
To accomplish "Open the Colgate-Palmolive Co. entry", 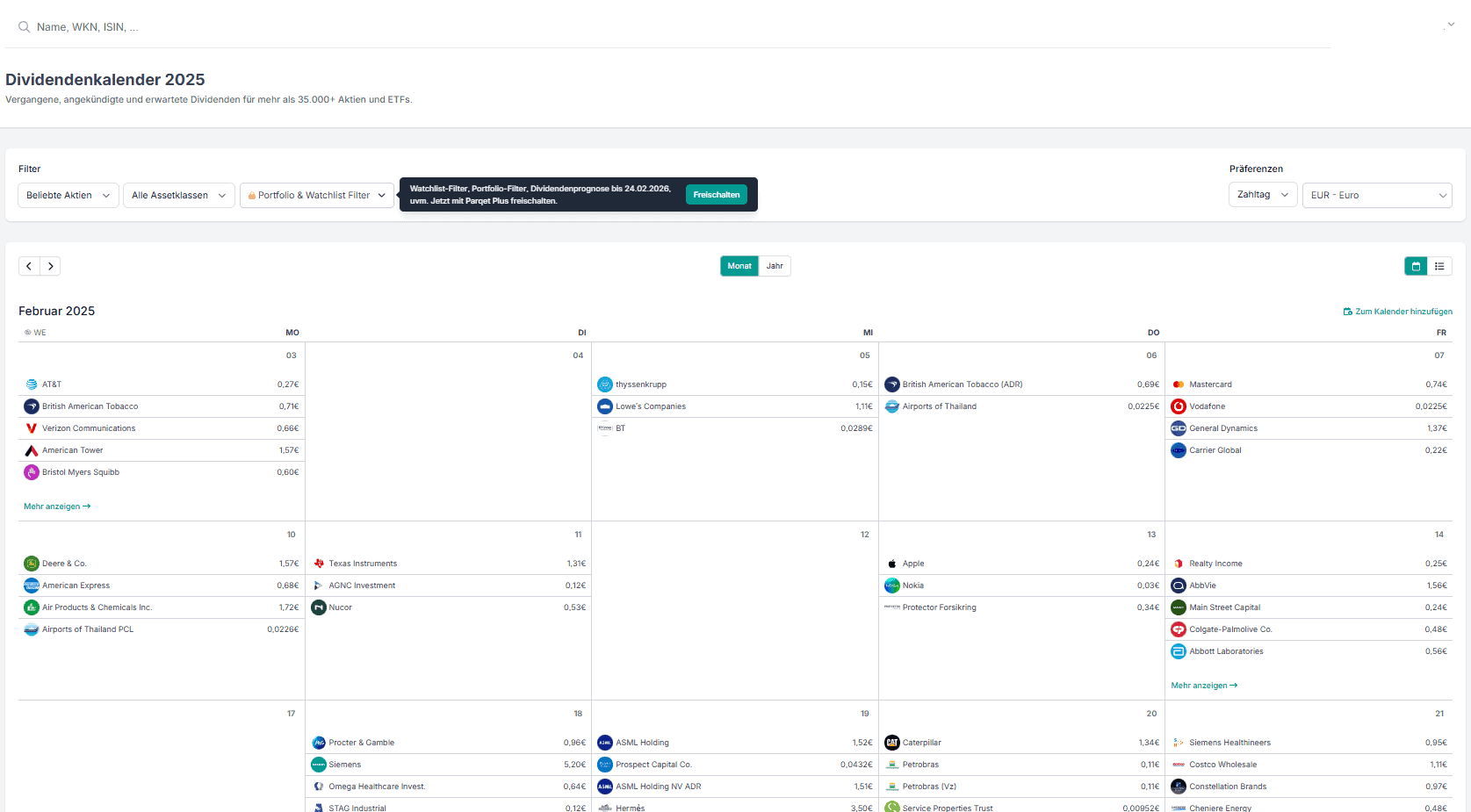I will 1309,629.
